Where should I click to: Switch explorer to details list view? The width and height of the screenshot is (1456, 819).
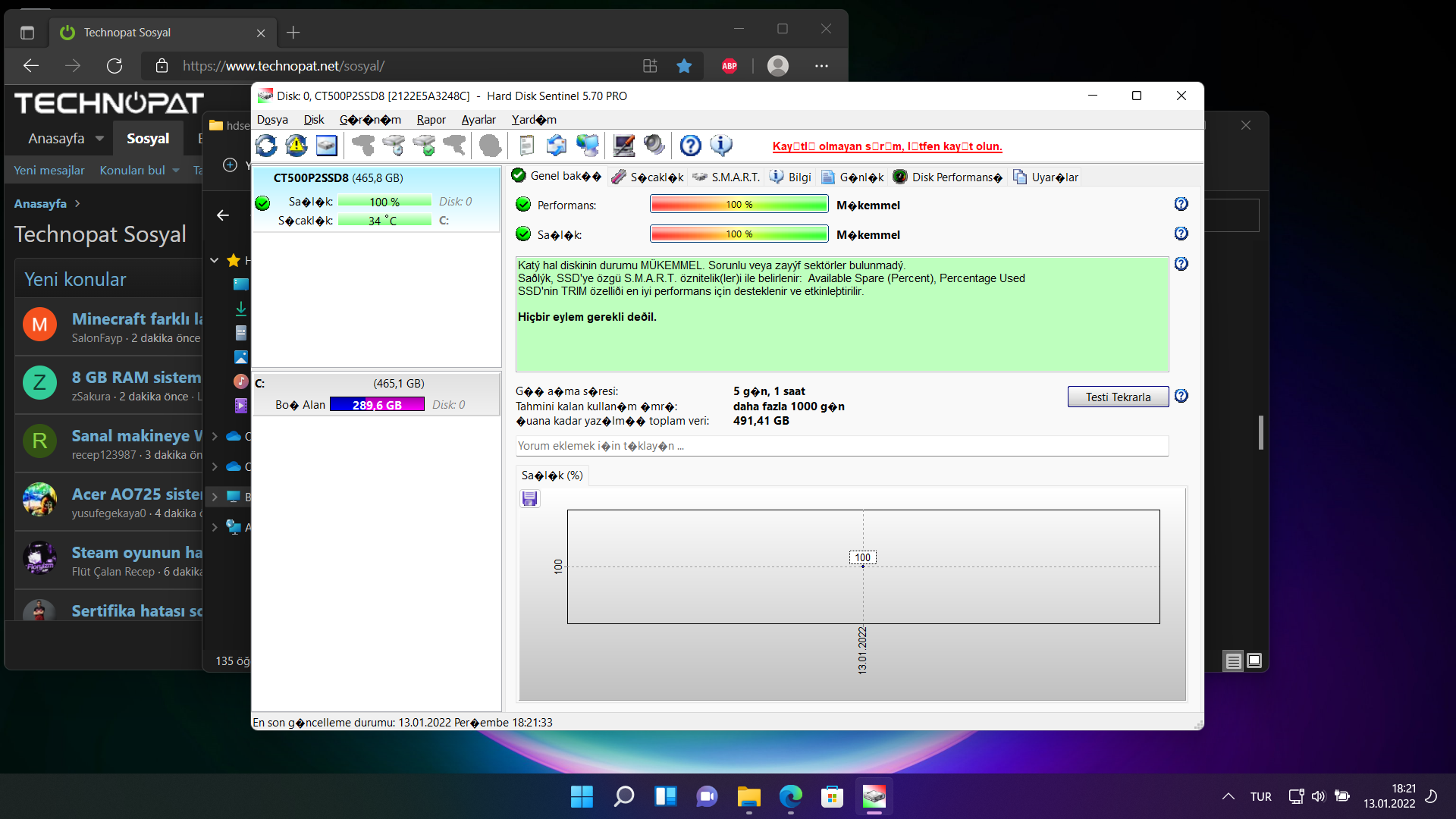pos(1234,661)
